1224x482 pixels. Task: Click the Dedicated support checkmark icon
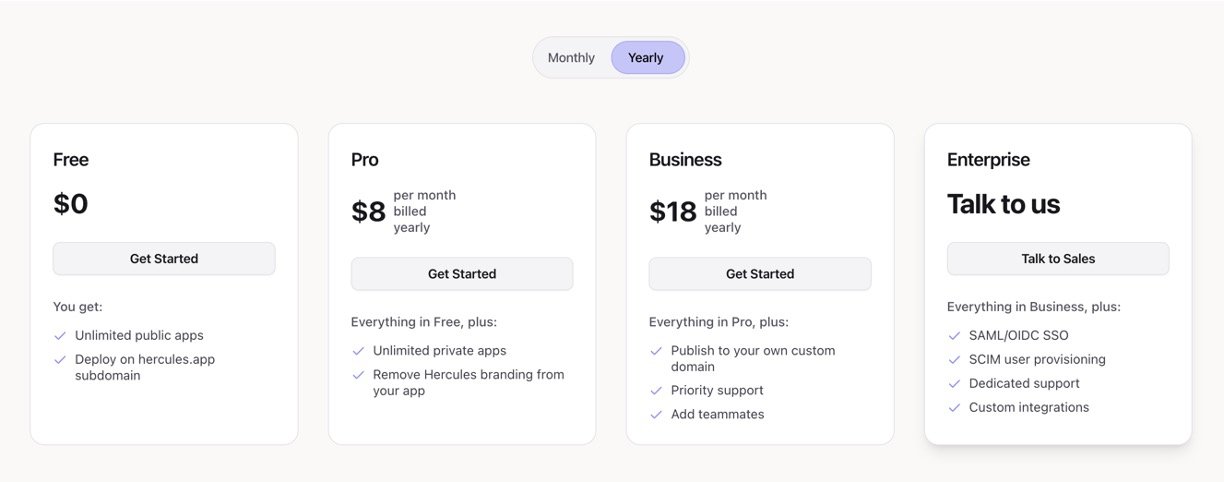[x=954, y=384]
